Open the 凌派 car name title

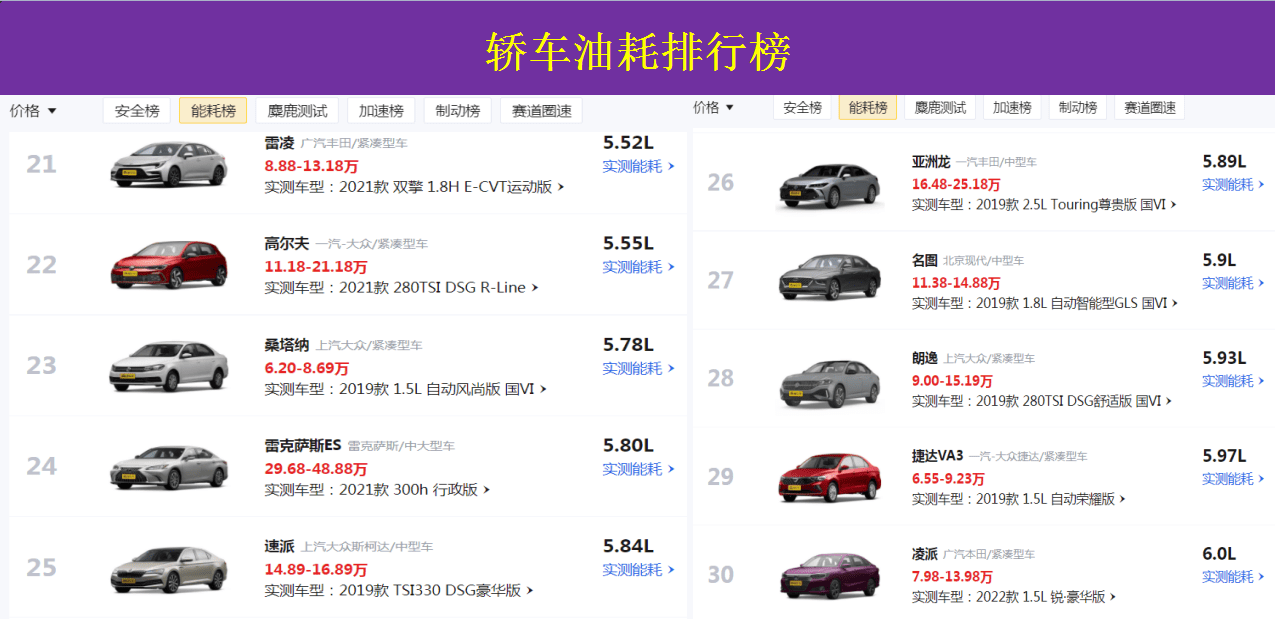924,554
